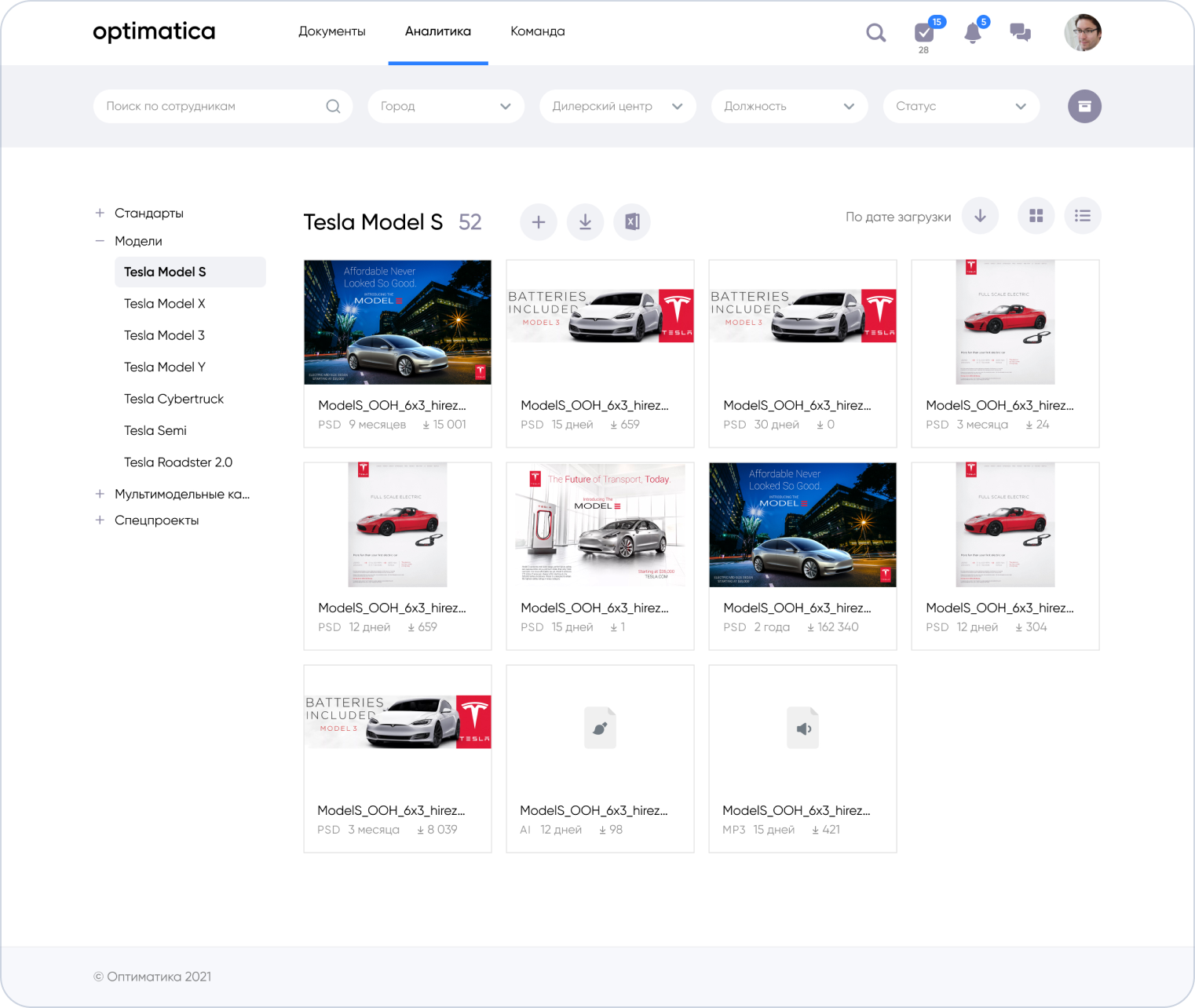Click the 0 downloads counter
This screenshot has width=1195, height=1008.
click(x=825, y=425)
